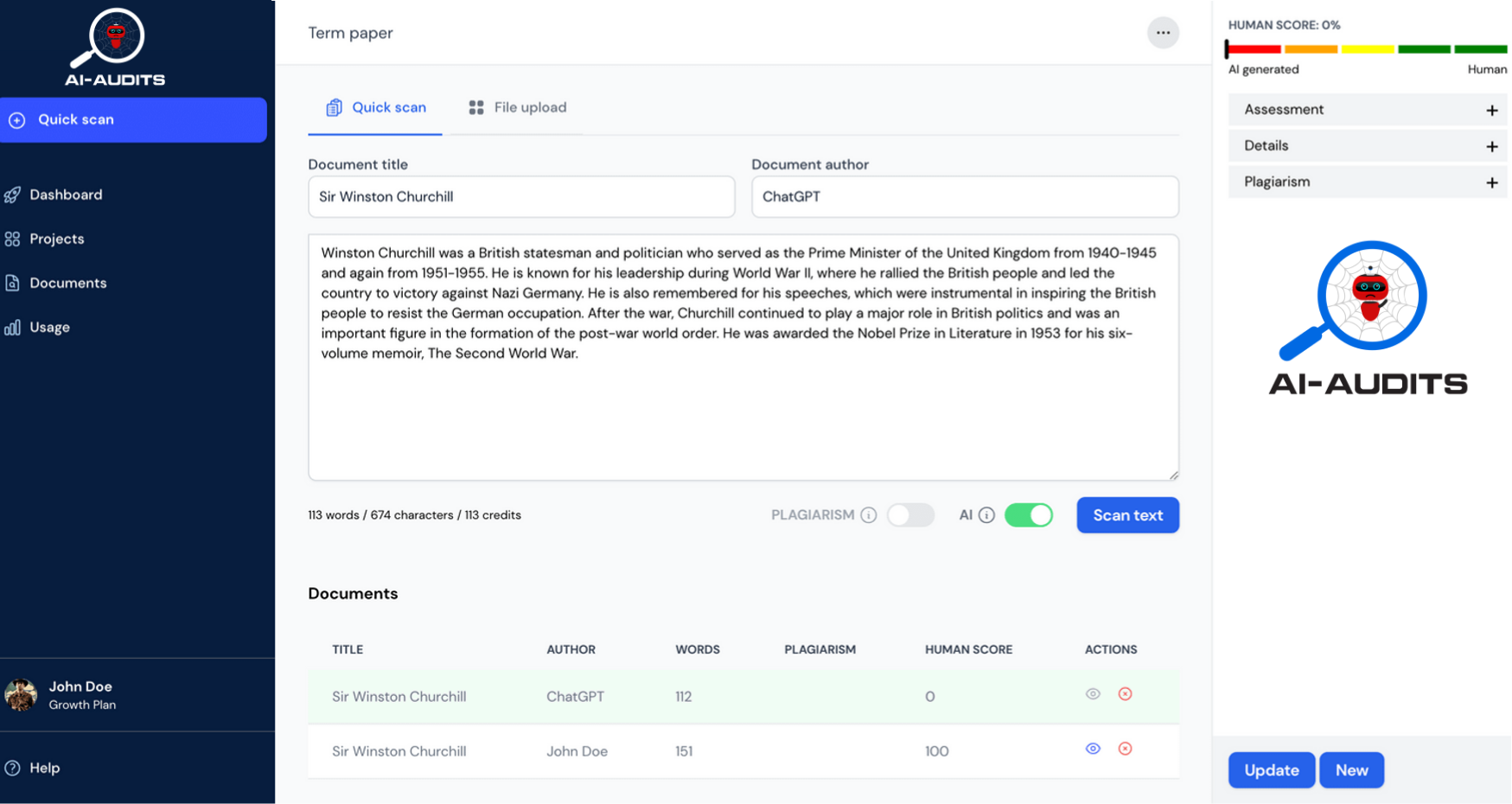Click the text area resize handle

pyautogui.click(x=1173, y=475)
